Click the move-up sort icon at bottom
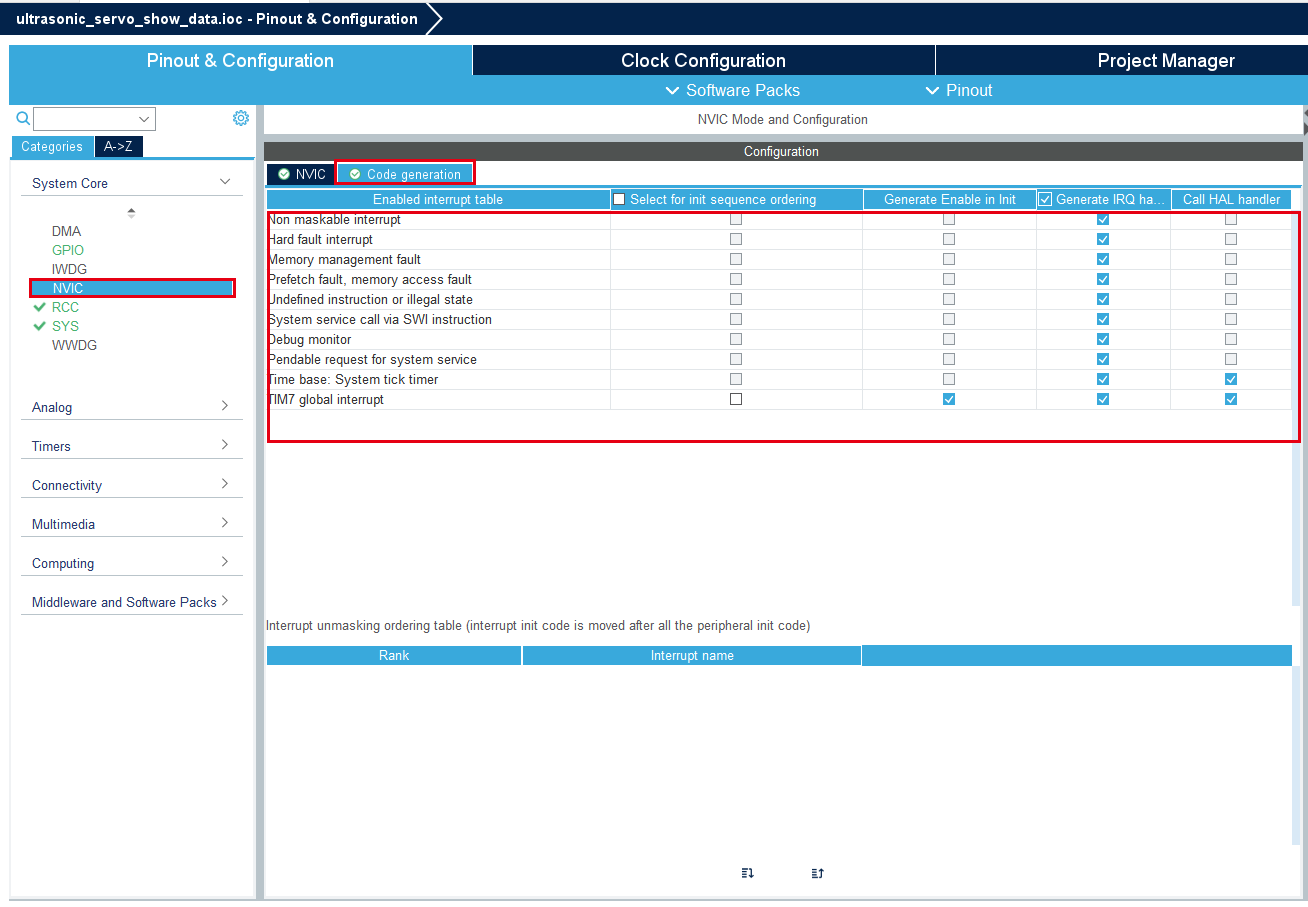1308x907 pixels. (817, 873)
